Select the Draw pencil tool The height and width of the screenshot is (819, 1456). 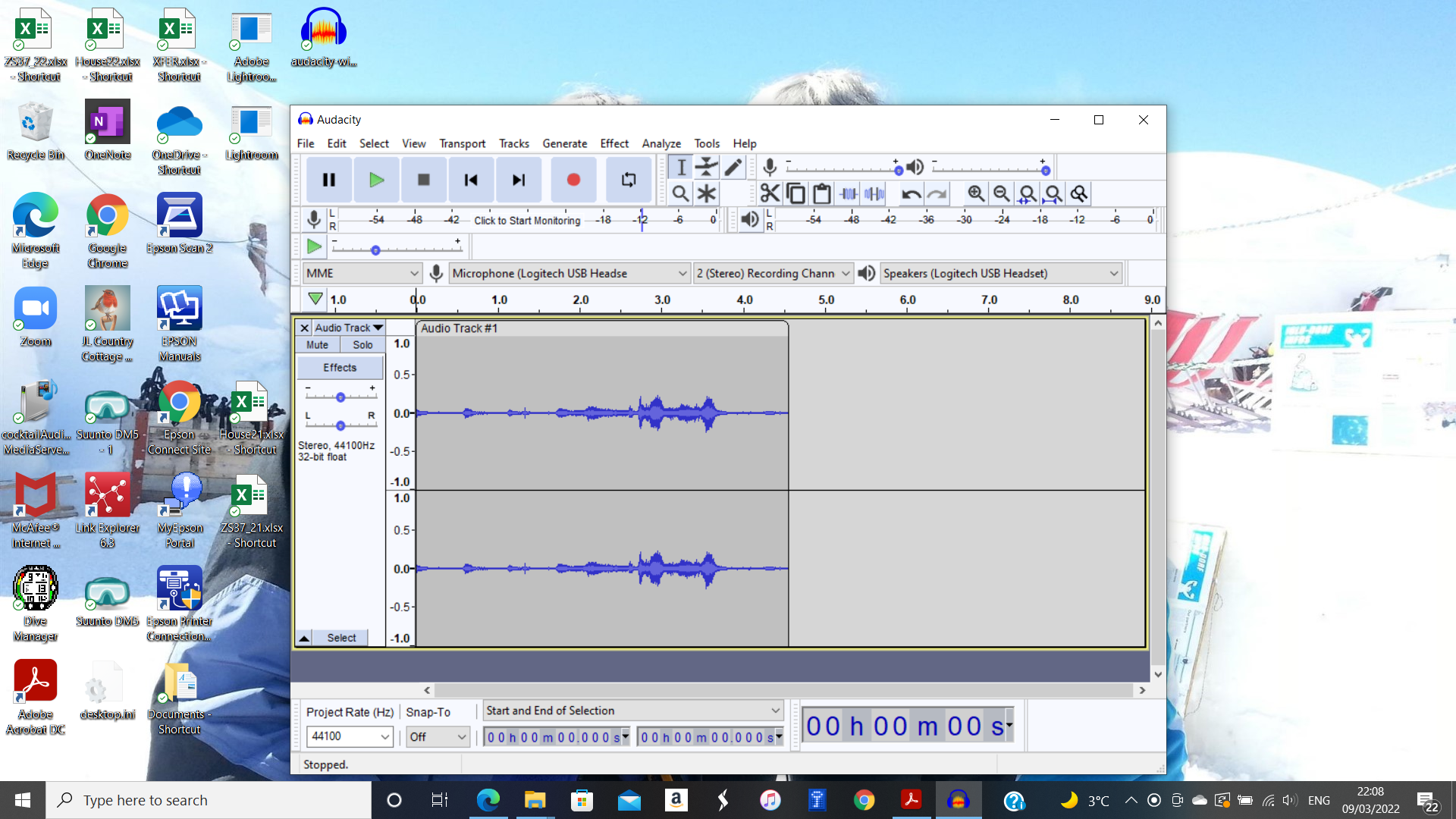point(733,167)
